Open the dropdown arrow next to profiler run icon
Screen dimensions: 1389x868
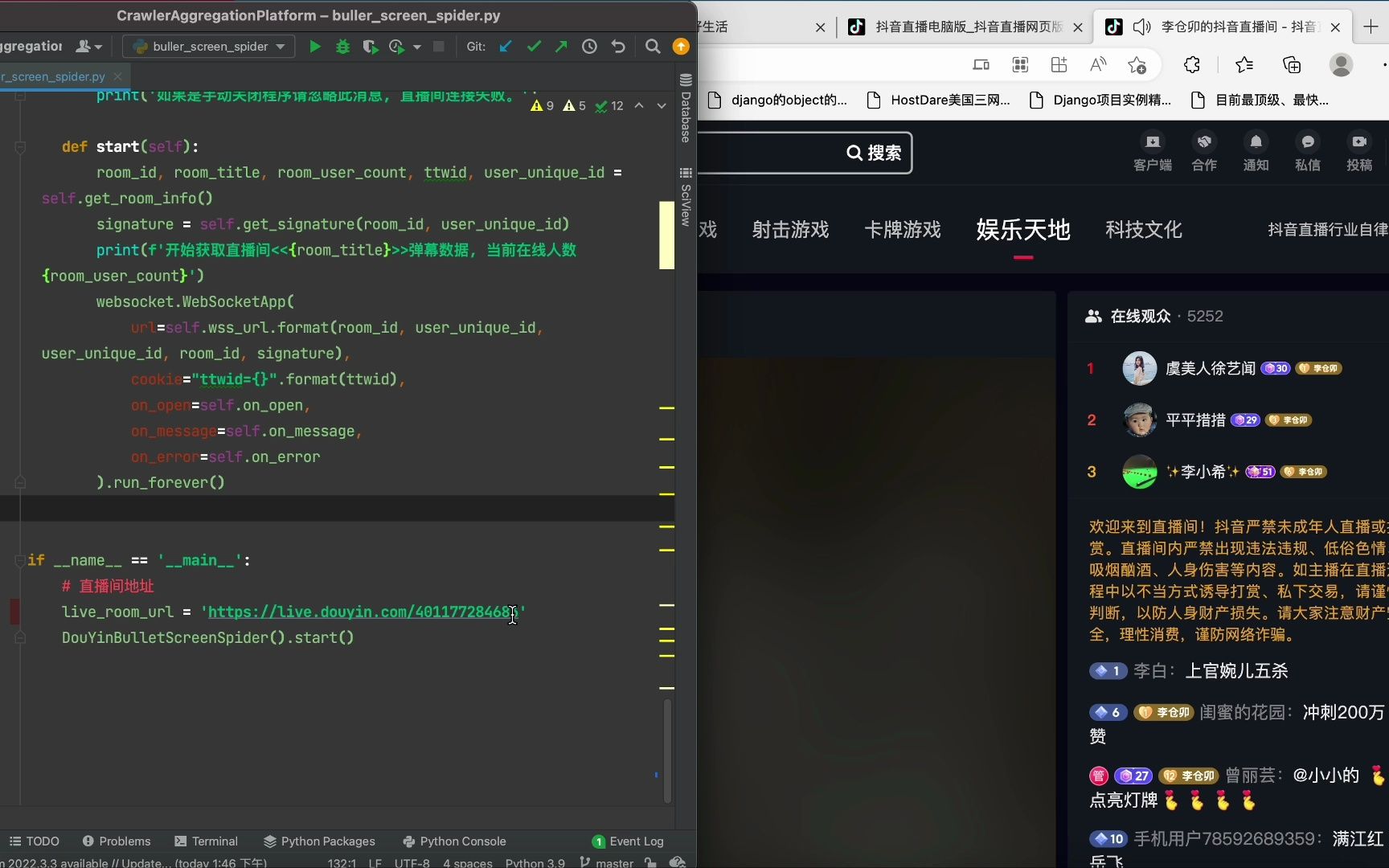416,47
